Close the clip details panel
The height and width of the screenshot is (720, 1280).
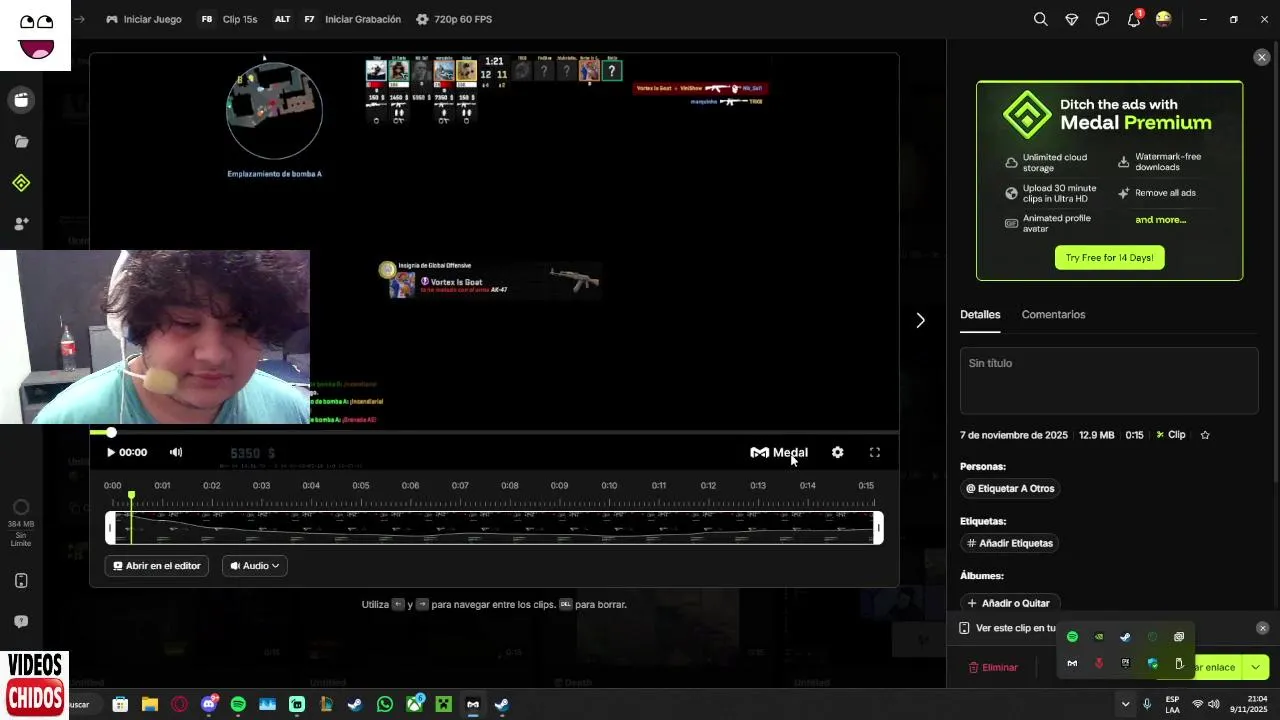point(1262,58)
